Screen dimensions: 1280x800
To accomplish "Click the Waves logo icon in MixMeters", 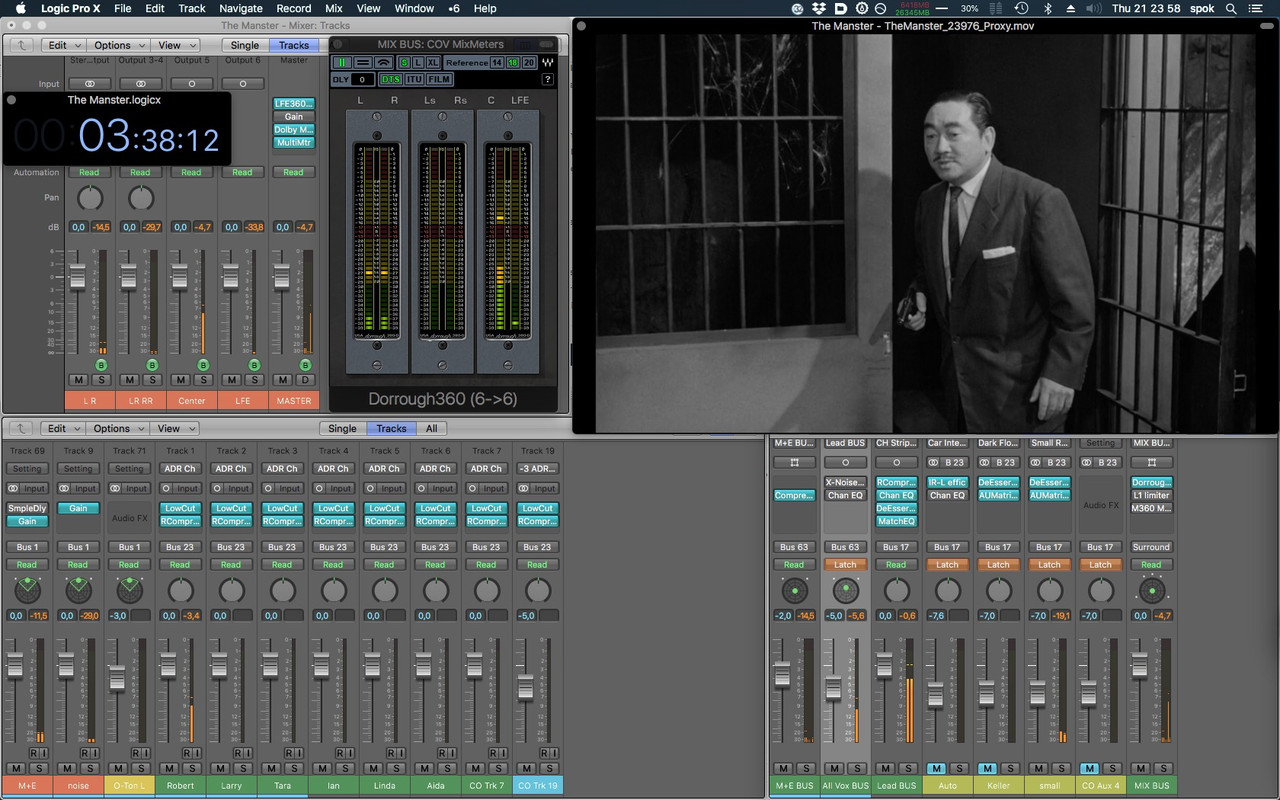I will pos(548,62).
